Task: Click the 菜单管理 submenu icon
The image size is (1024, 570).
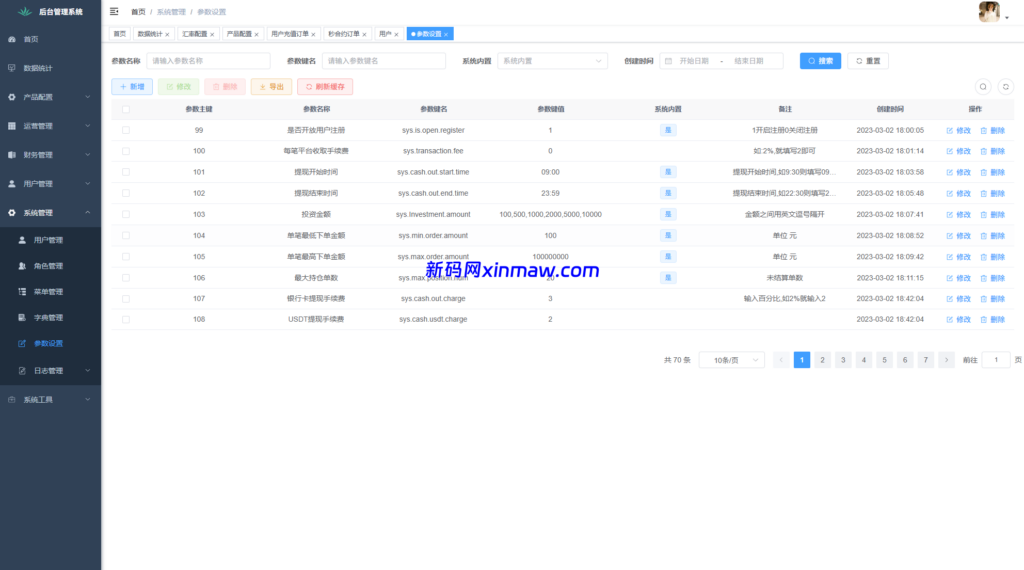Action: 22,292
